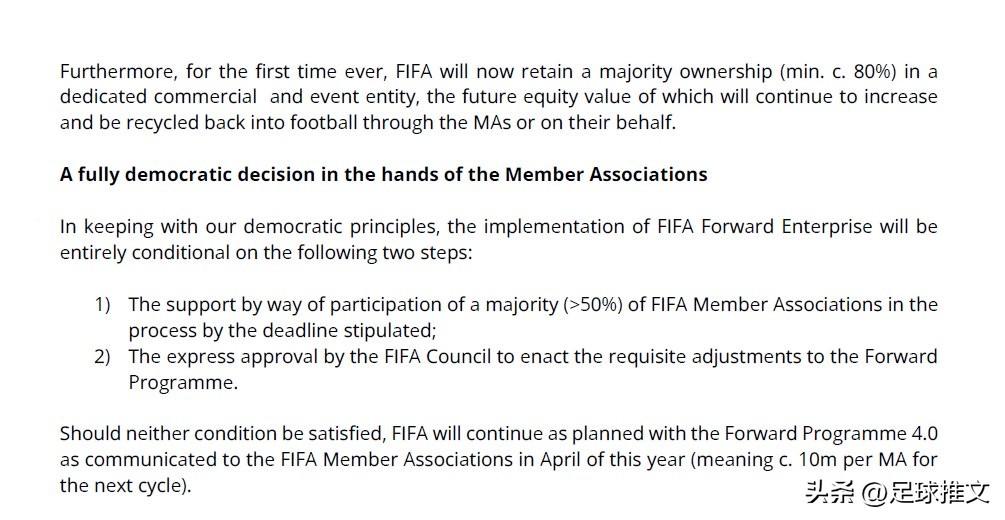Click 'dedicated commercial' phrase in first paragraph
The height and width of the screenshot is (520, 1005).
pos(158,97)
